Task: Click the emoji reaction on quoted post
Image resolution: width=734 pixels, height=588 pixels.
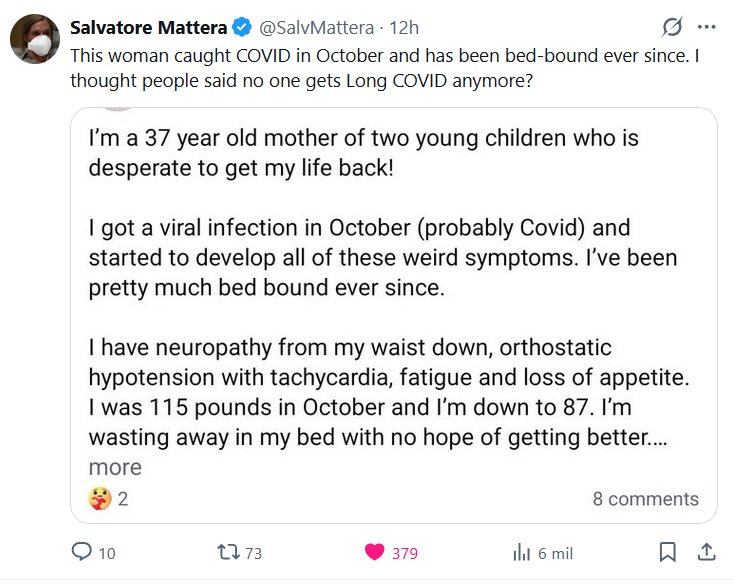Action: click(100, 498)
